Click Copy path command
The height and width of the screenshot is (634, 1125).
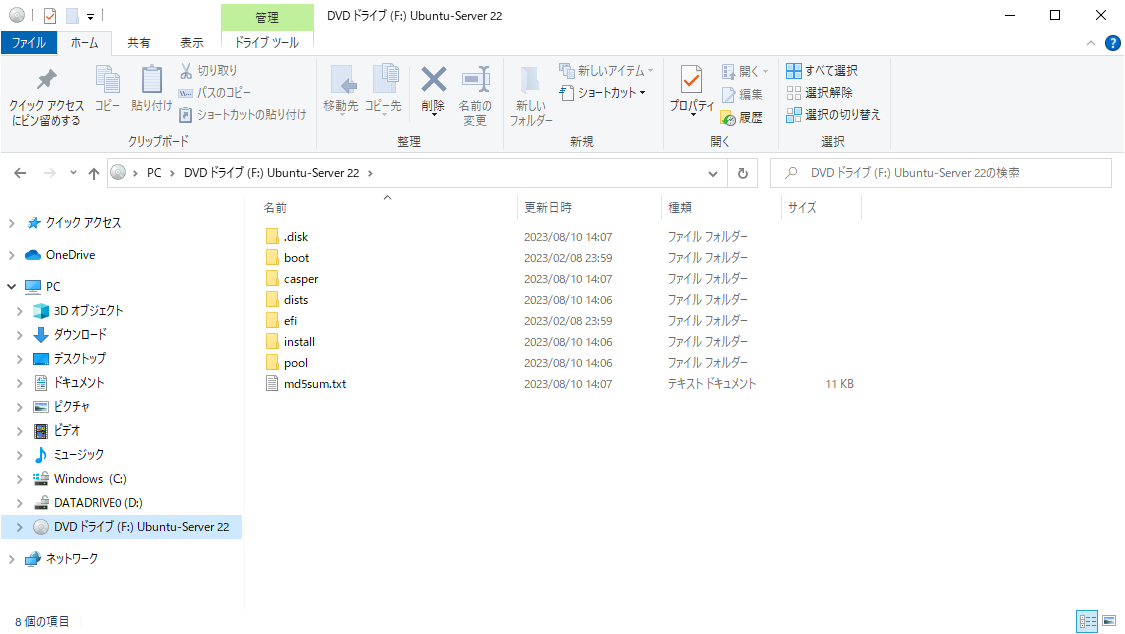[x=215, y=93]
